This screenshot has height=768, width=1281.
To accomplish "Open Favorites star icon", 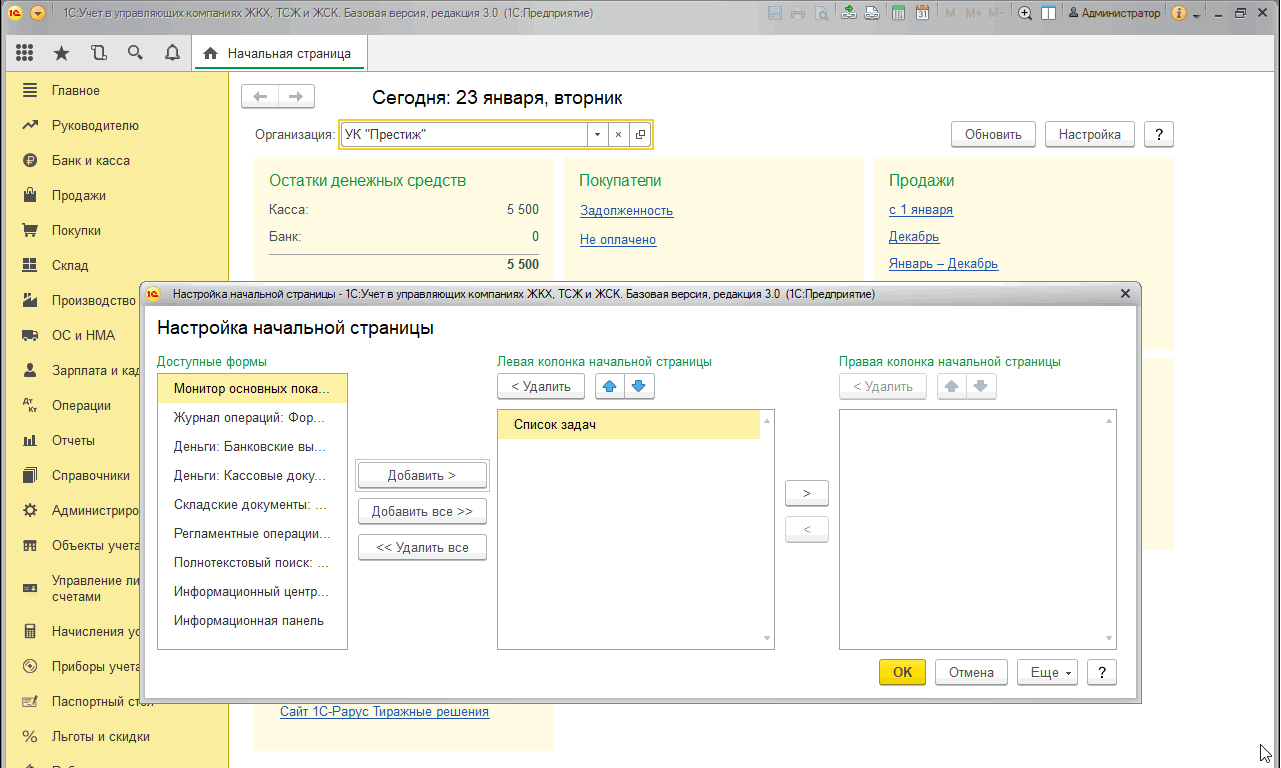I will pyautogui.click(x=61, y=53).
